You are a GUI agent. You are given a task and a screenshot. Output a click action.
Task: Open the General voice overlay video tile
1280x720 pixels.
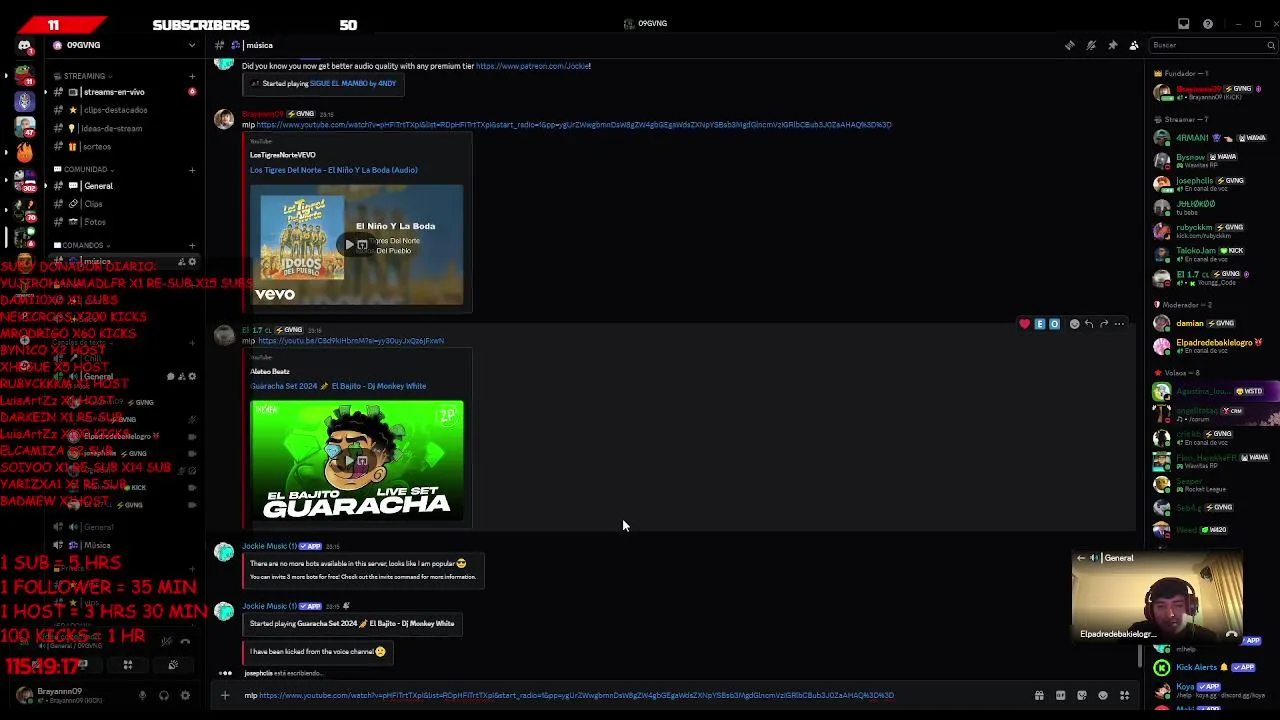1157,598
